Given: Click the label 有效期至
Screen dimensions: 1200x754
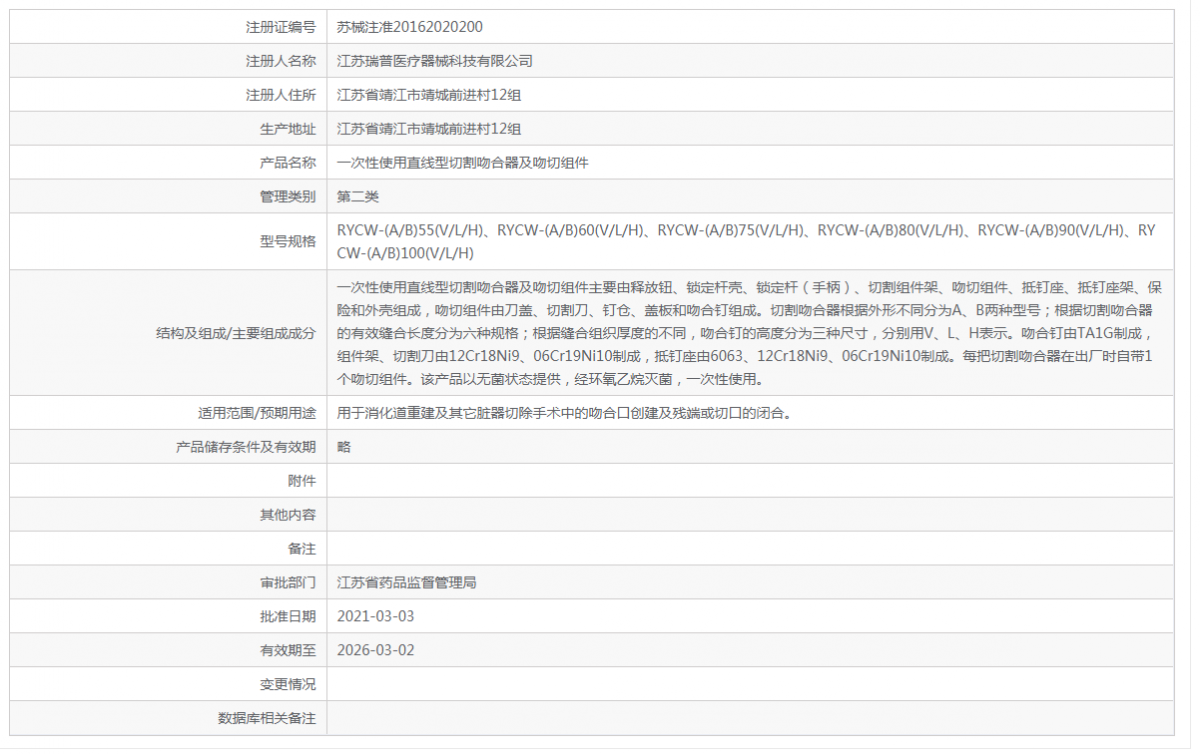Looking at the screenshot, I should 288,650.
